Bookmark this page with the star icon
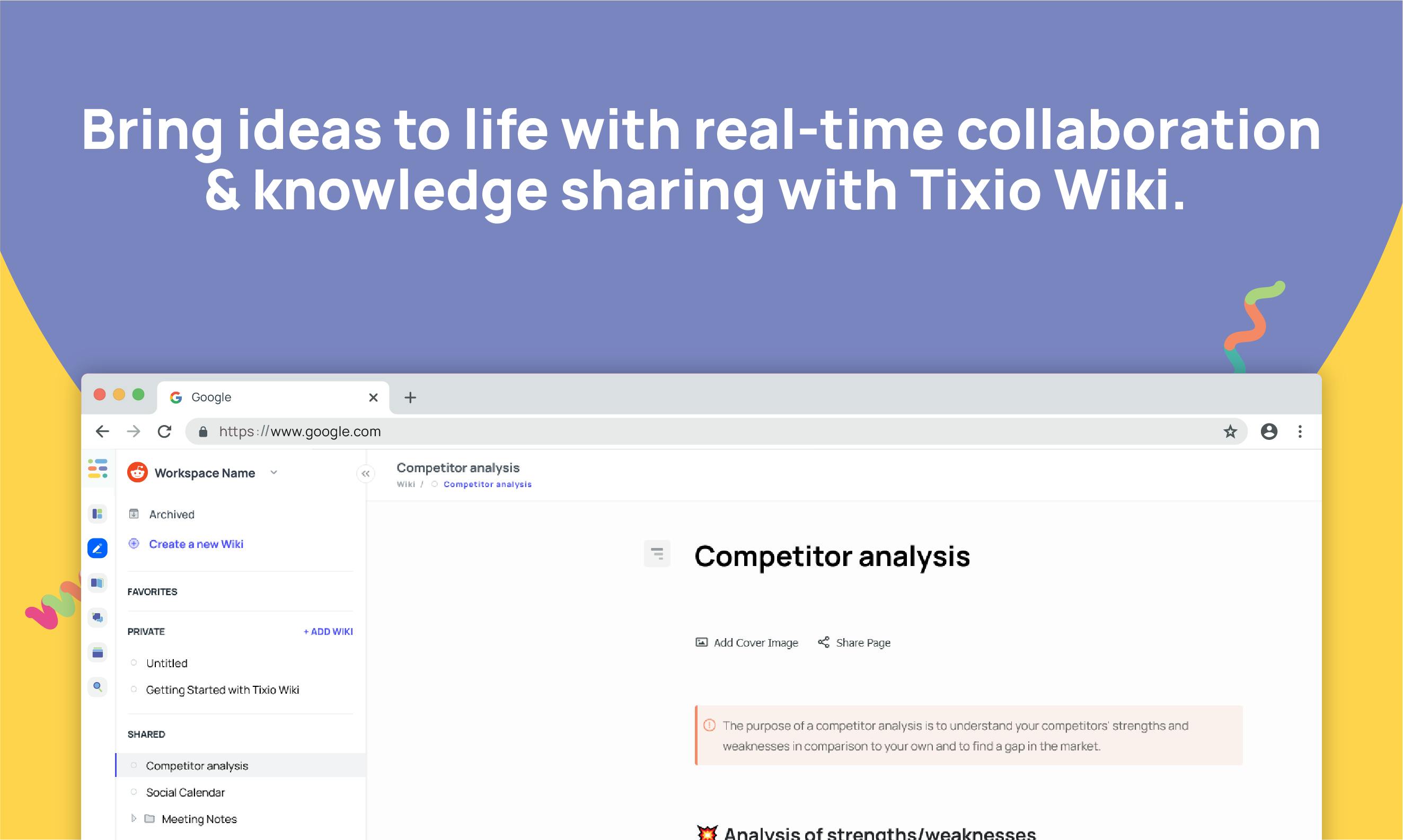The image size is (1403, 840). 1230,432
